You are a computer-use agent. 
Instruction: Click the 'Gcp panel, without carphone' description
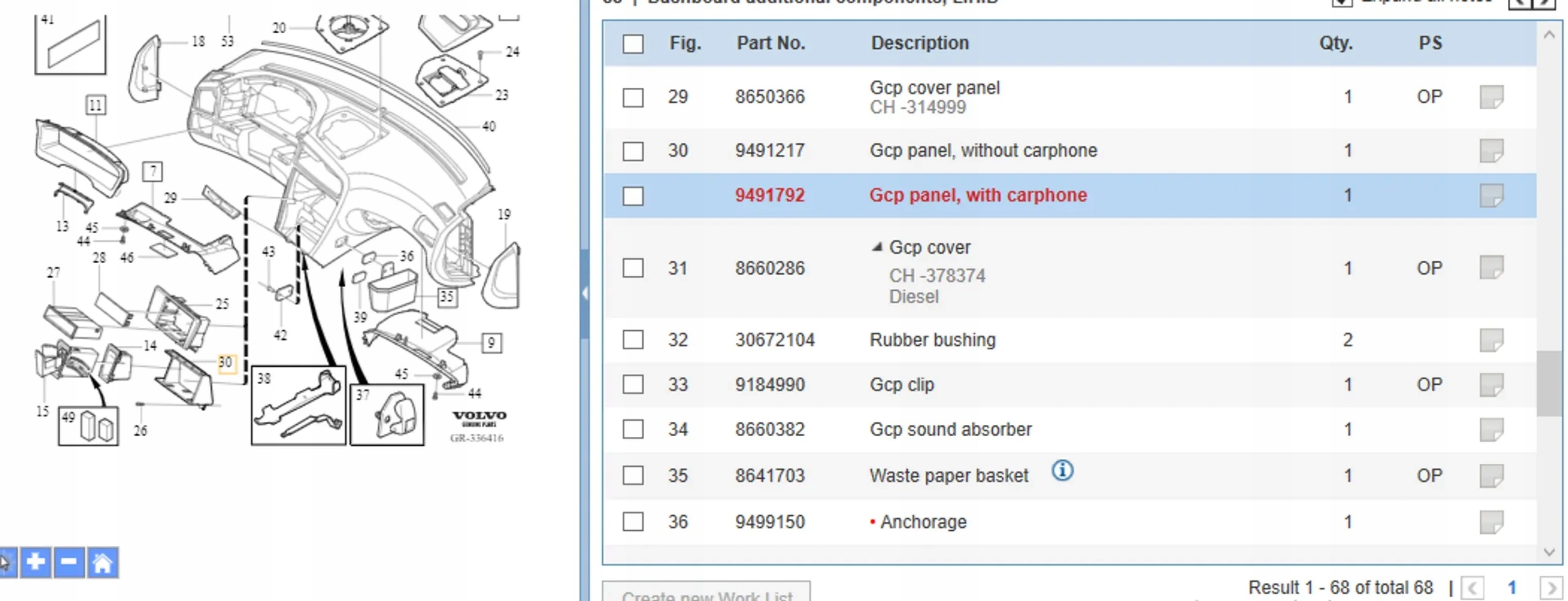point(983,151)
